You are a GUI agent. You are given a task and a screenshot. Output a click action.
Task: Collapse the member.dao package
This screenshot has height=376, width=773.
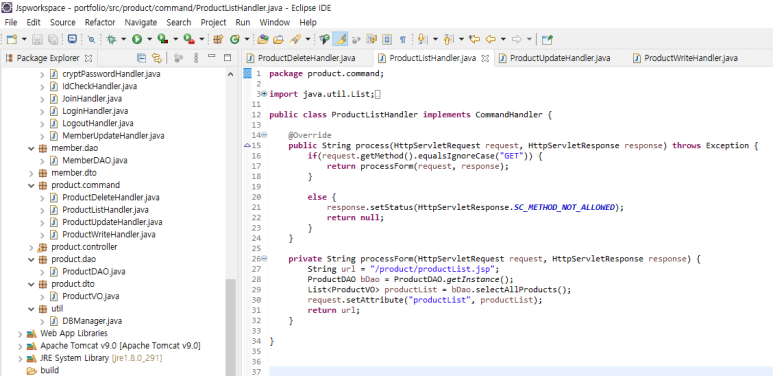pyautogui.click(x=32, y=148)
